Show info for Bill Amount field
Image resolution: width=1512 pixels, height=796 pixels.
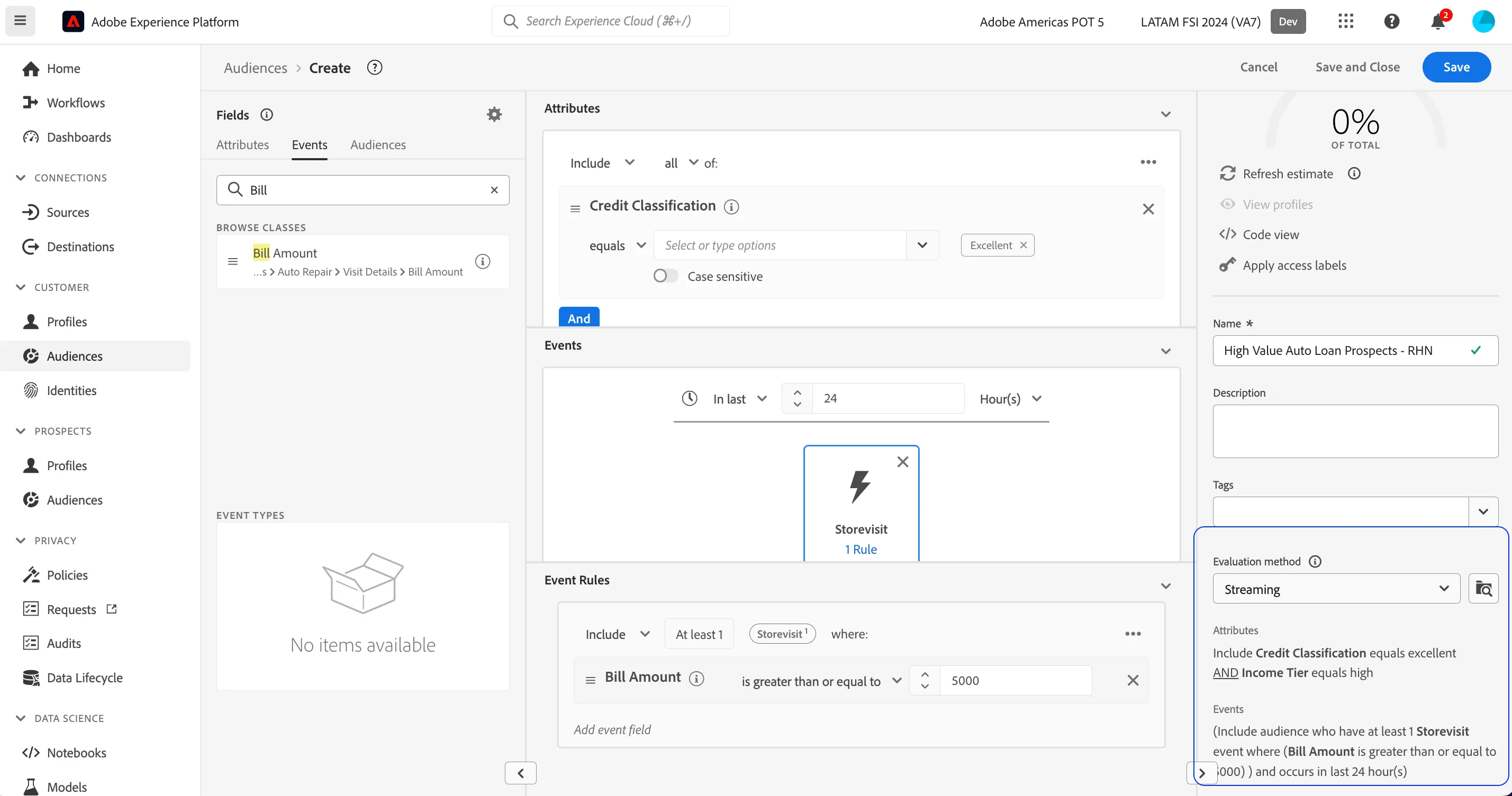pyautogui.click(x=483, y=262)
